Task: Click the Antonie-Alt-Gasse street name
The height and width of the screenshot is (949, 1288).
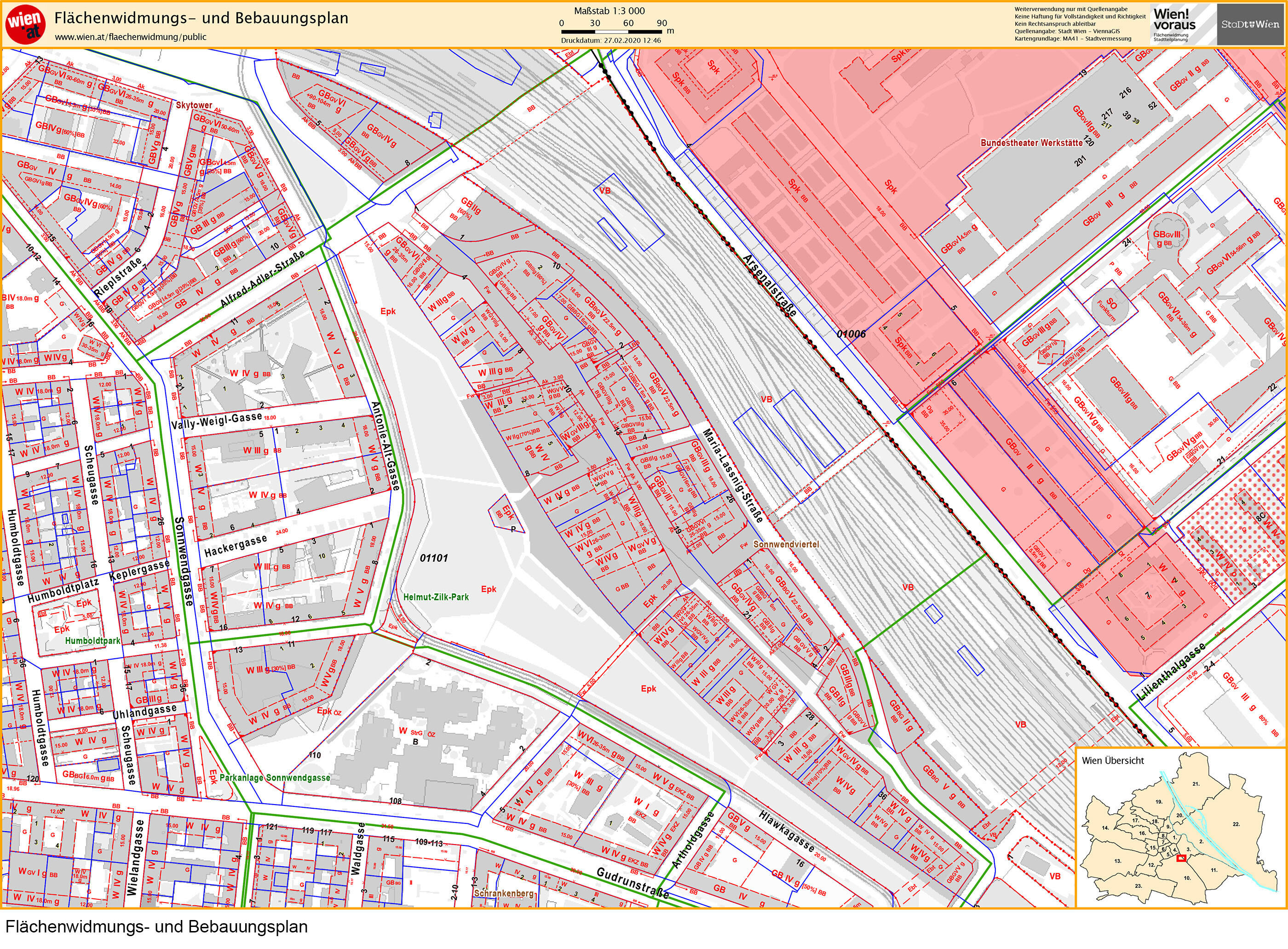Action: 386,445
